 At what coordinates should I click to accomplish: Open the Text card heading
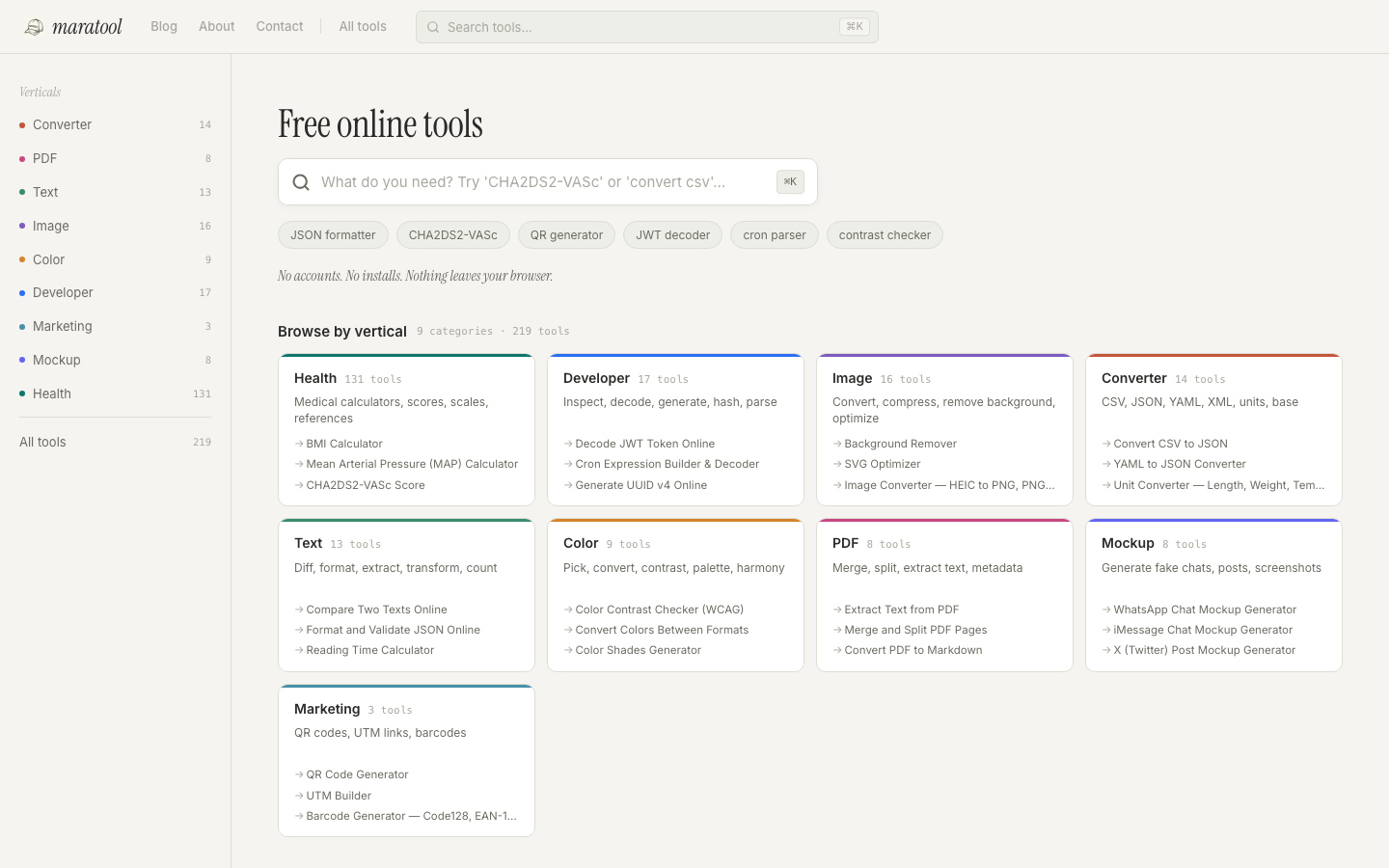coord(309,543)
